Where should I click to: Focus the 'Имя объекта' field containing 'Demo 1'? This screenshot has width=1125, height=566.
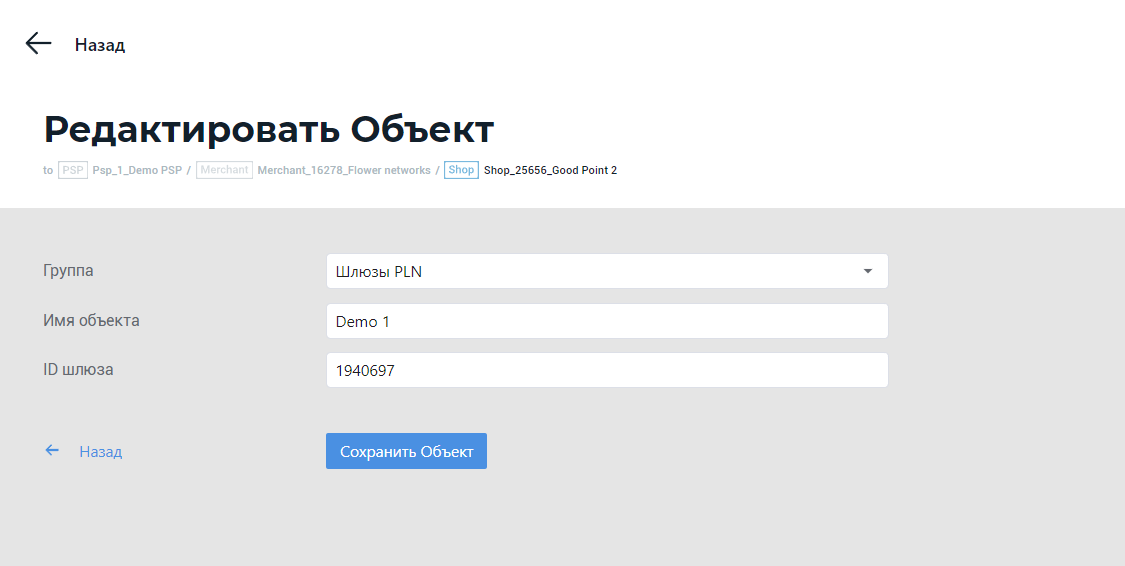(x=607, y=321)
